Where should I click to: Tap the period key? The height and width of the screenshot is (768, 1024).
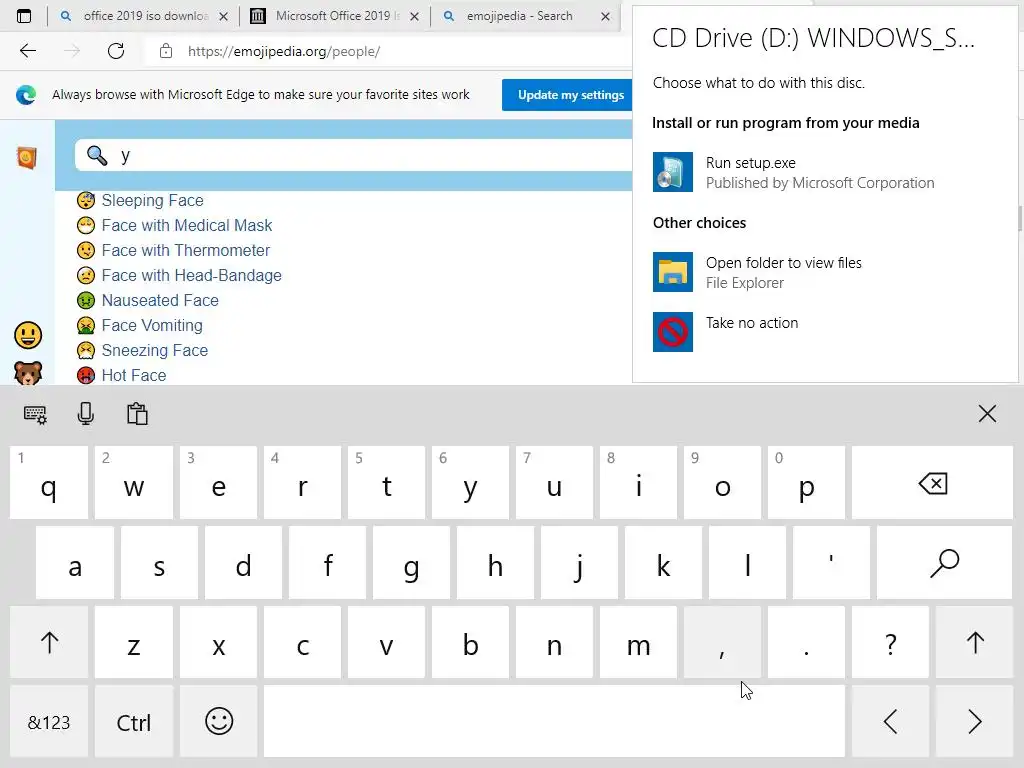[x=807, y=643]
